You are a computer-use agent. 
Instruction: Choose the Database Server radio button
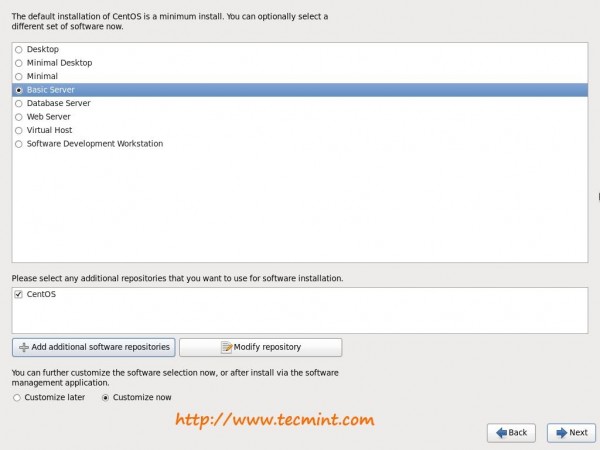19,103
